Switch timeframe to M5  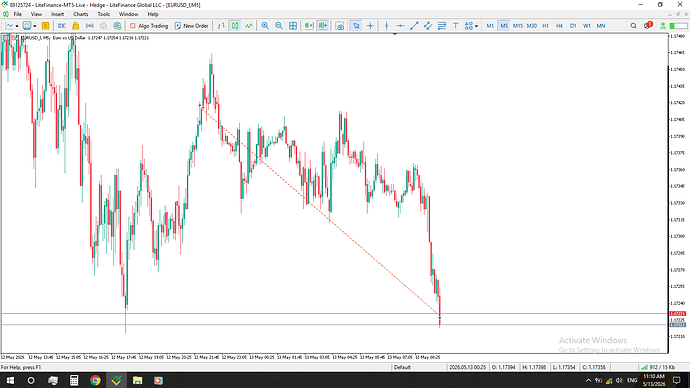504,26
